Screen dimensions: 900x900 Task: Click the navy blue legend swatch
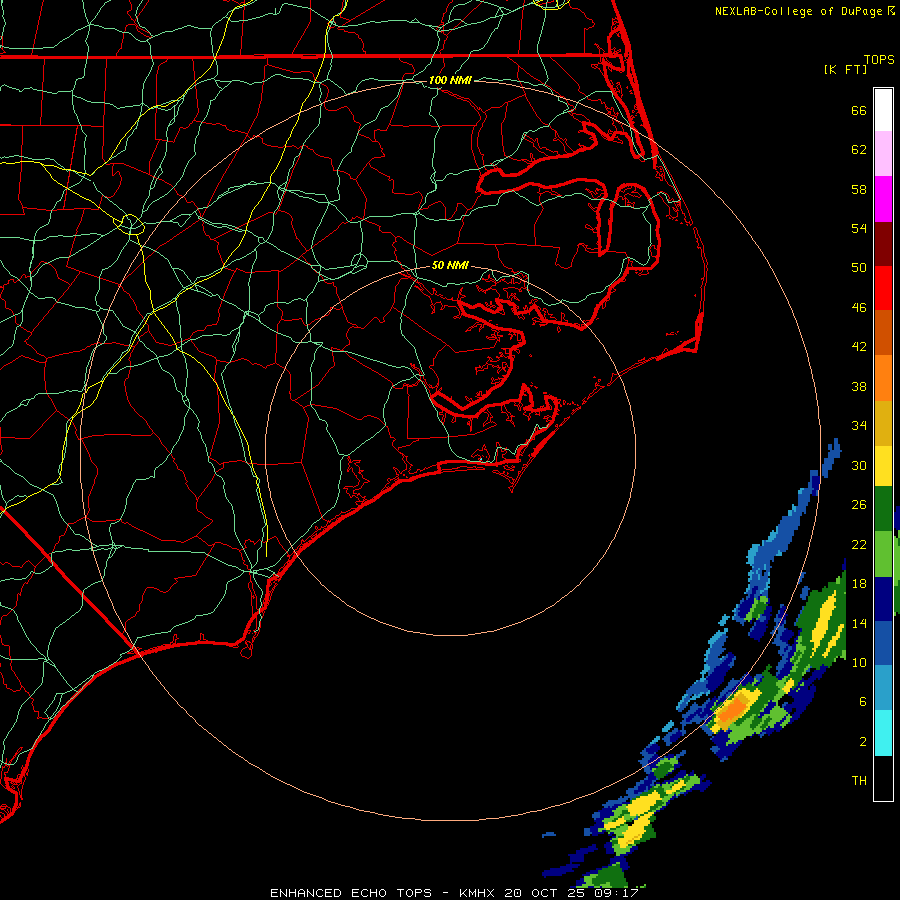point(883,599)
